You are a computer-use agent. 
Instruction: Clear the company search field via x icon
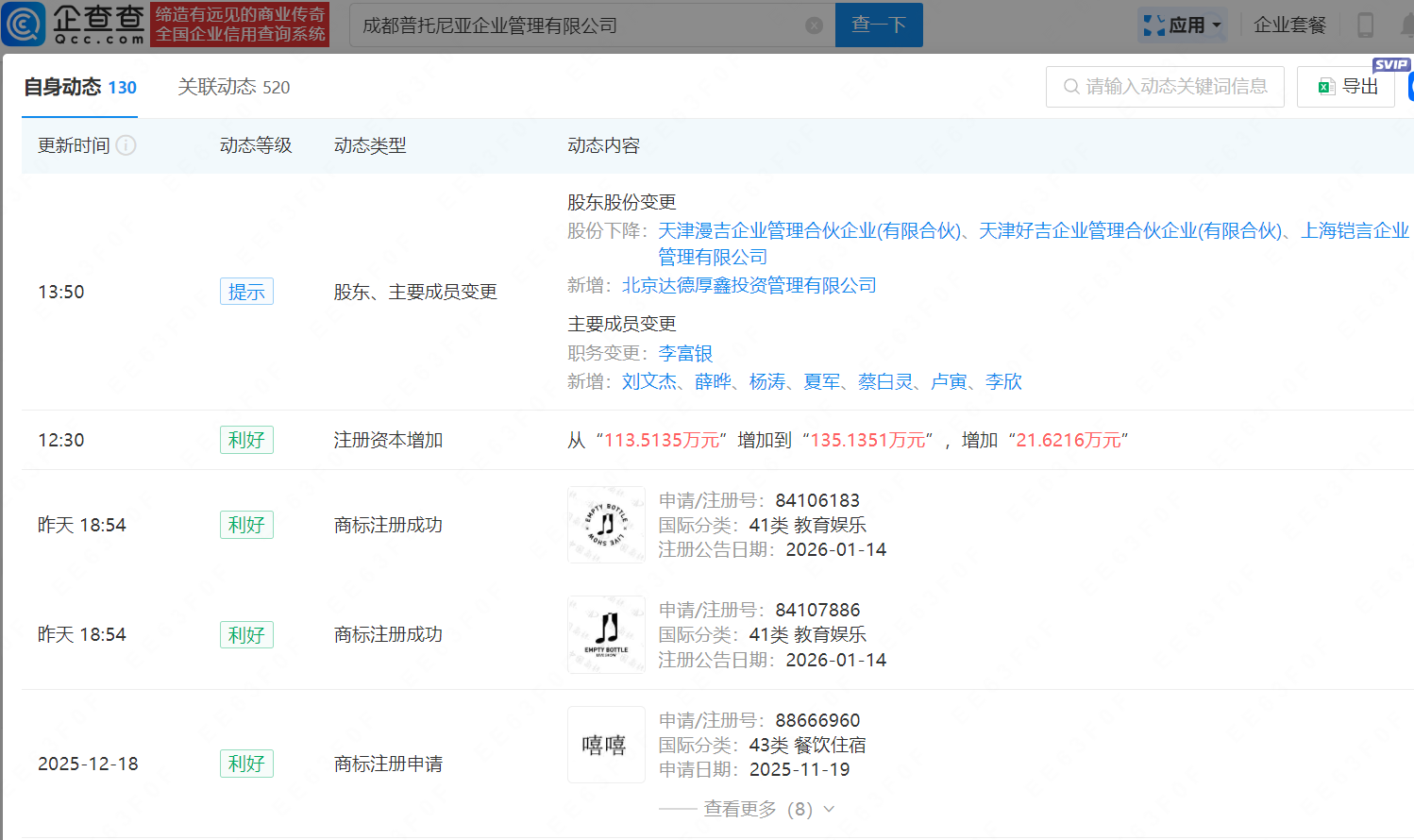point(814,25)
